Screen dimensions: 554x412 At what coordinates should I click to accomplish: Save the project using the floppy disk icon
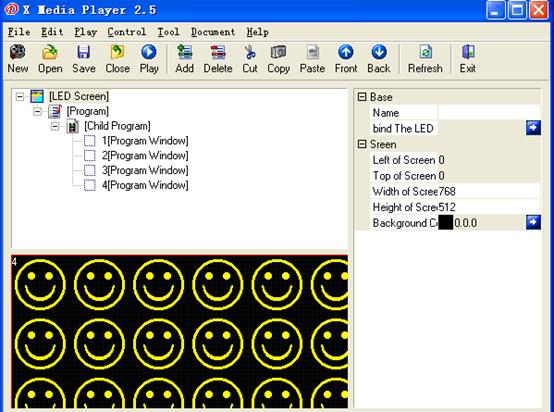click(x=83, y=52)
